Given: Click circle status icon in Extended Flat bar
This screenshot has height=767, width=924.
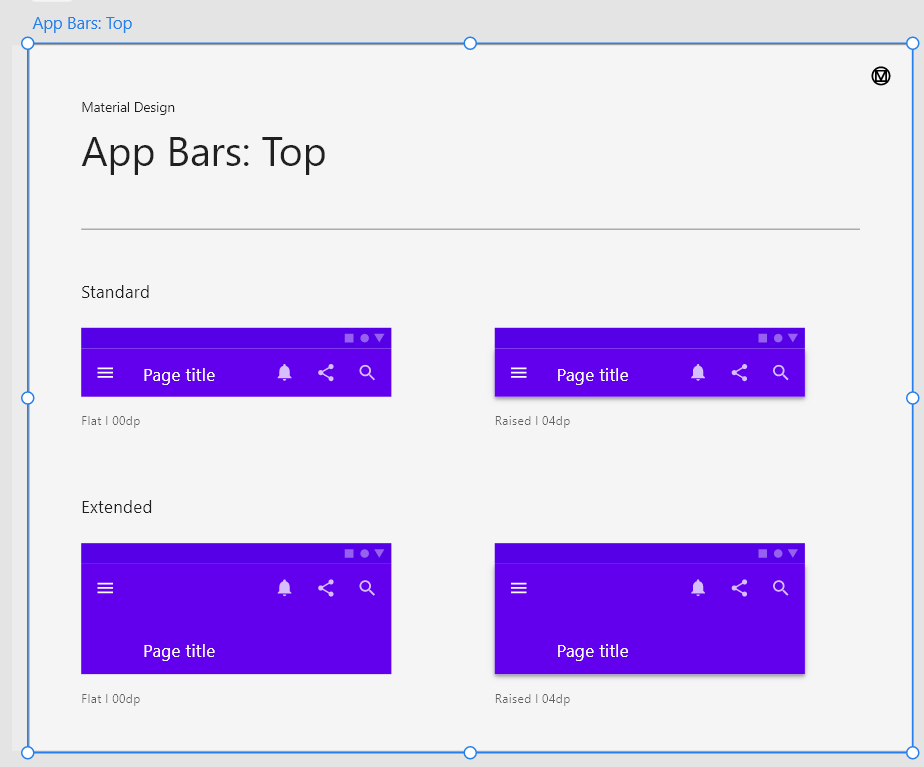Looking at the screenshot, I should (x=365, y=553).
